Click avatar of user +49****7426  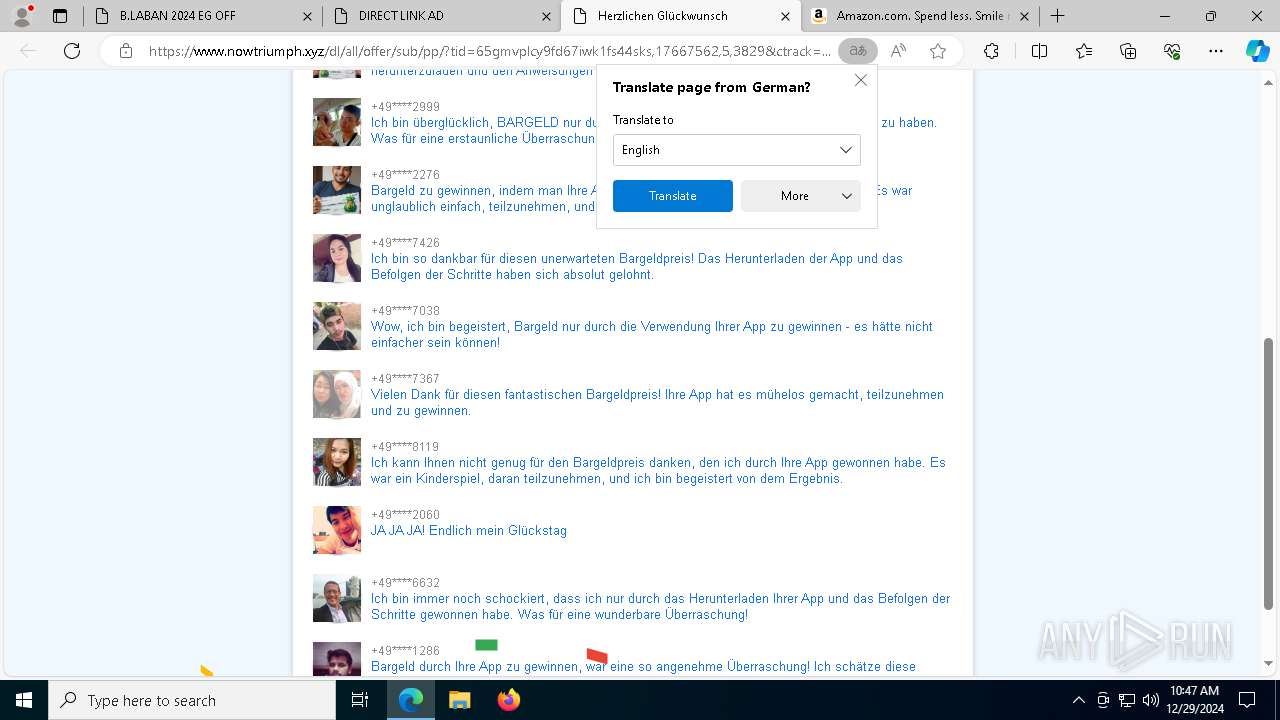[x=337, y=258]
